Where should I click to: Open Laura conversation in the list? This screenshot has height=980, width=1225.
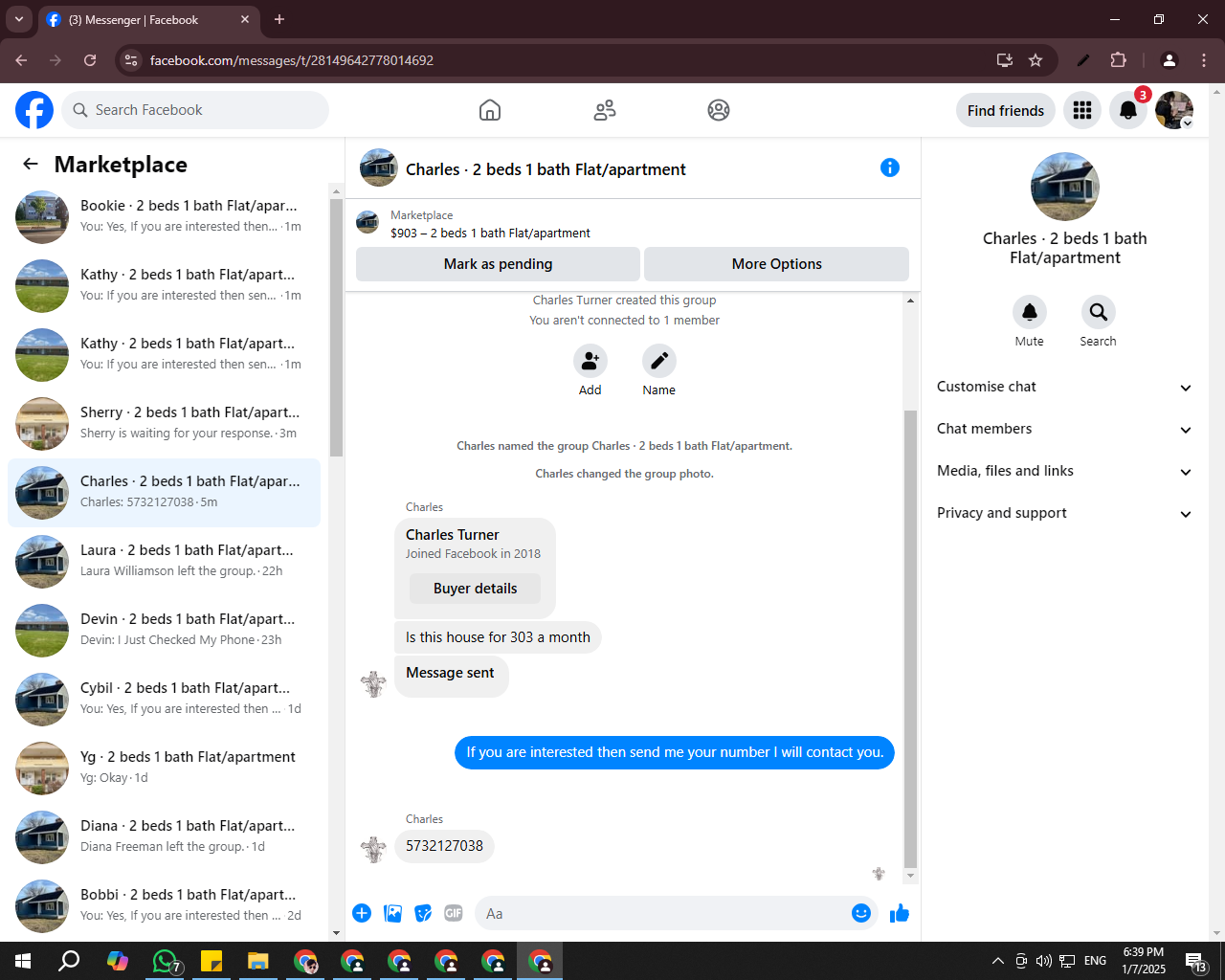[164, 561]
